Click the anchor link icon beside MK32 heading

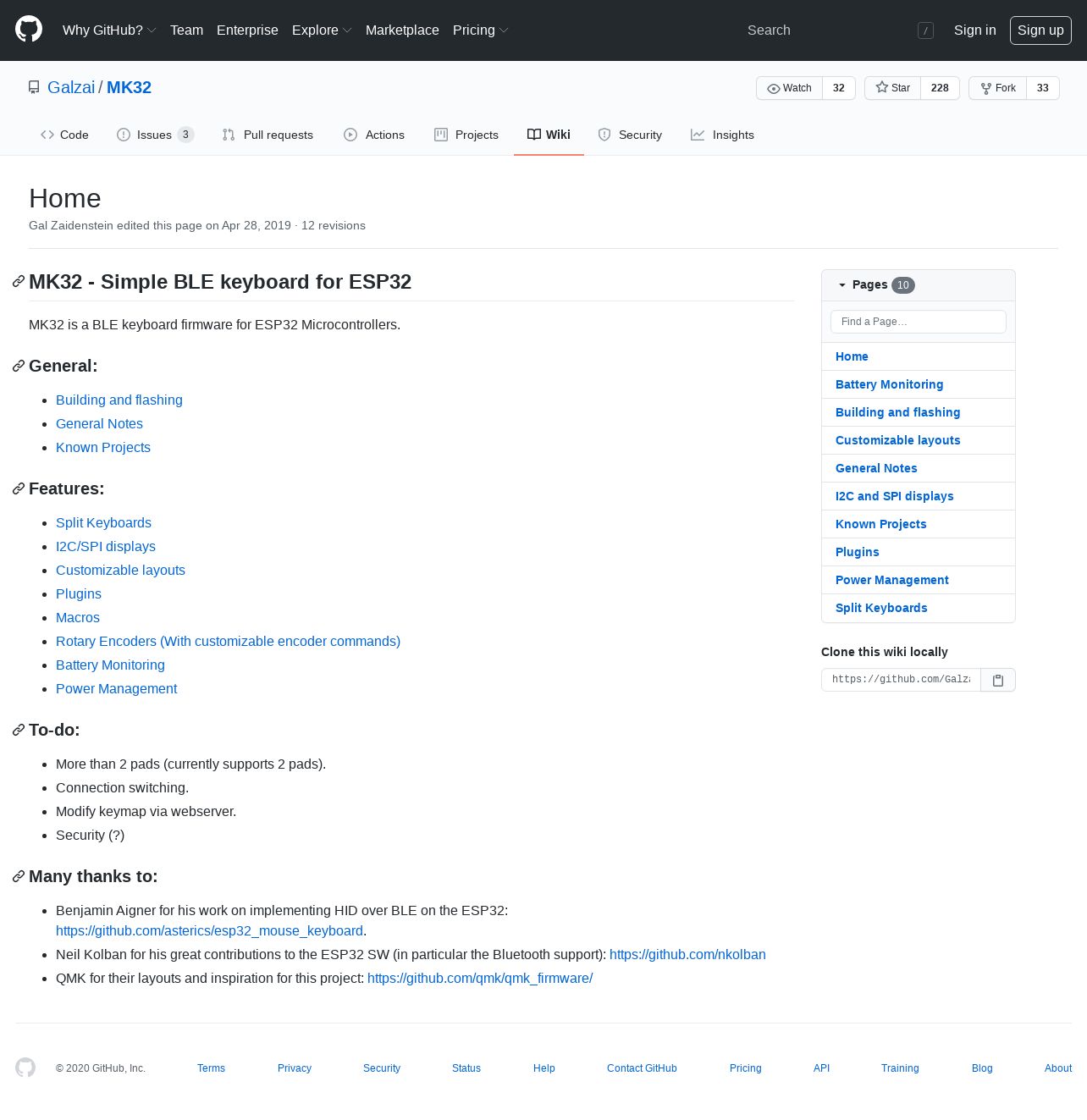19,282
